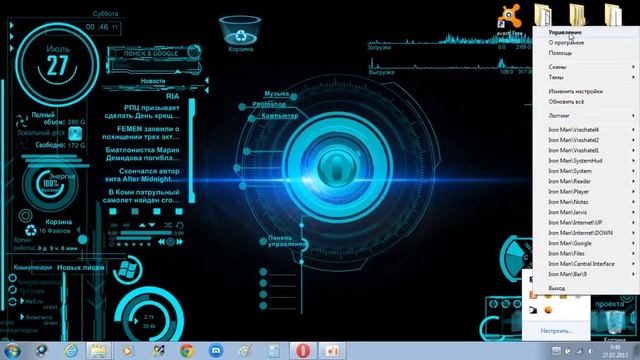Open Iron Man\Files menu entry

(x=586, y=253)
